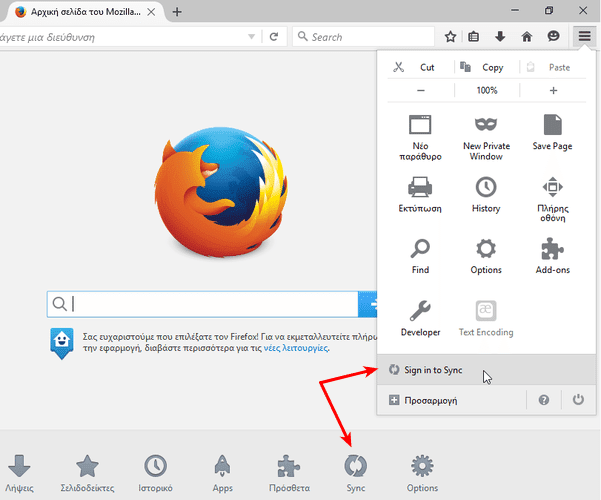Click the address bar field
The height and width of the screenshot is (500, 601).
click(123, 37)
